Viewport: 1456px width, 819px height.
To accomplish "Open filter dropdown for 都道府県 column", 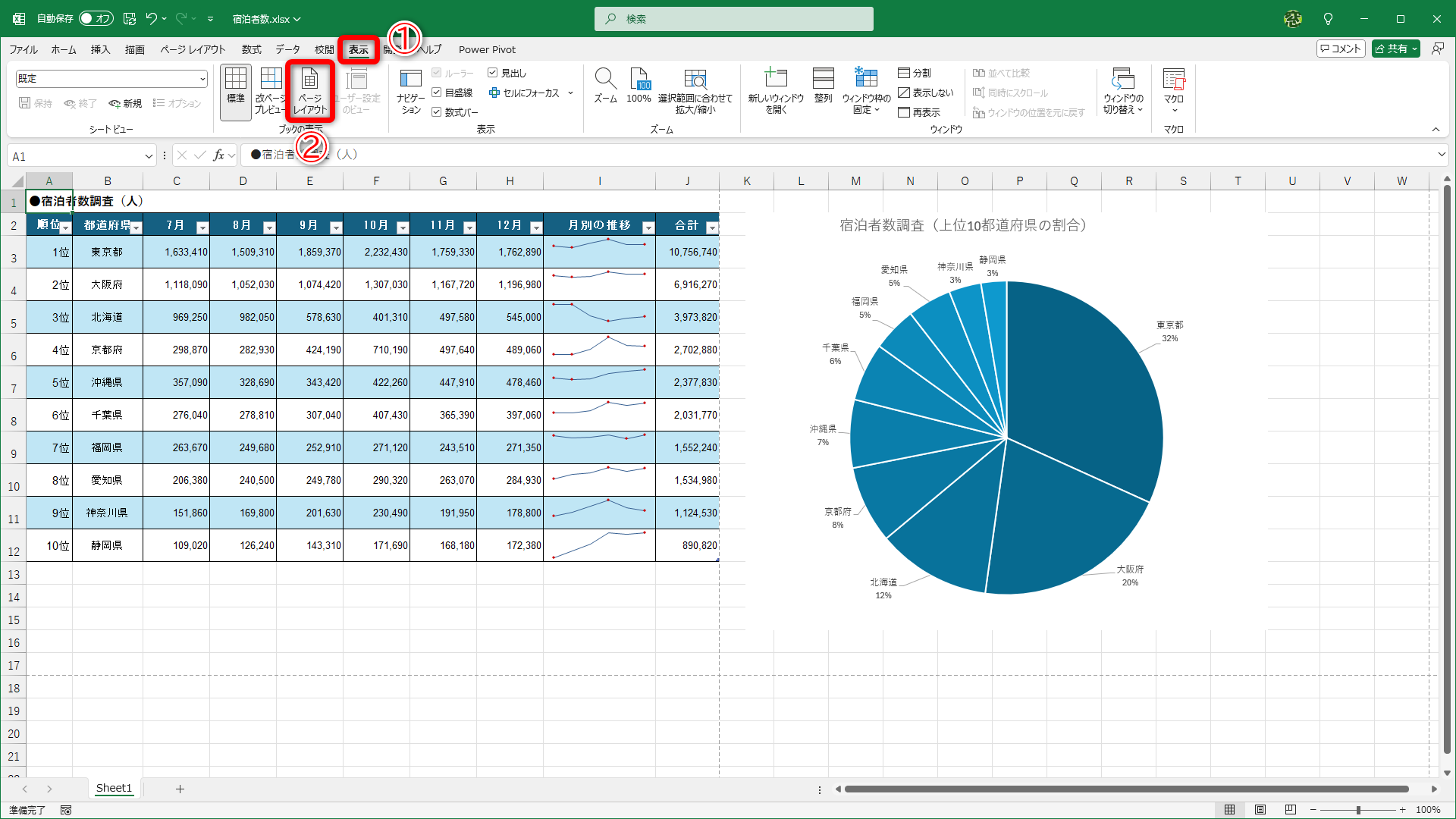I will 136,227.
